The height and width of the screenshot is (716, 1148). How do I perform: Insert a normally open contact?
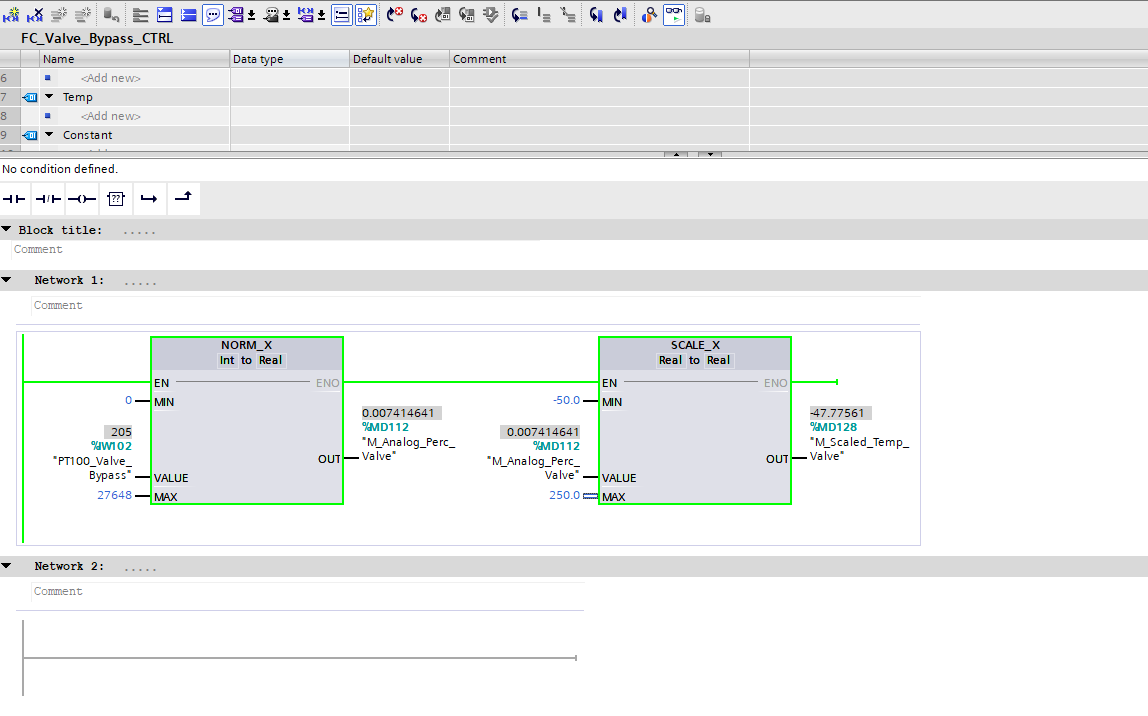[x=14, y=198]
